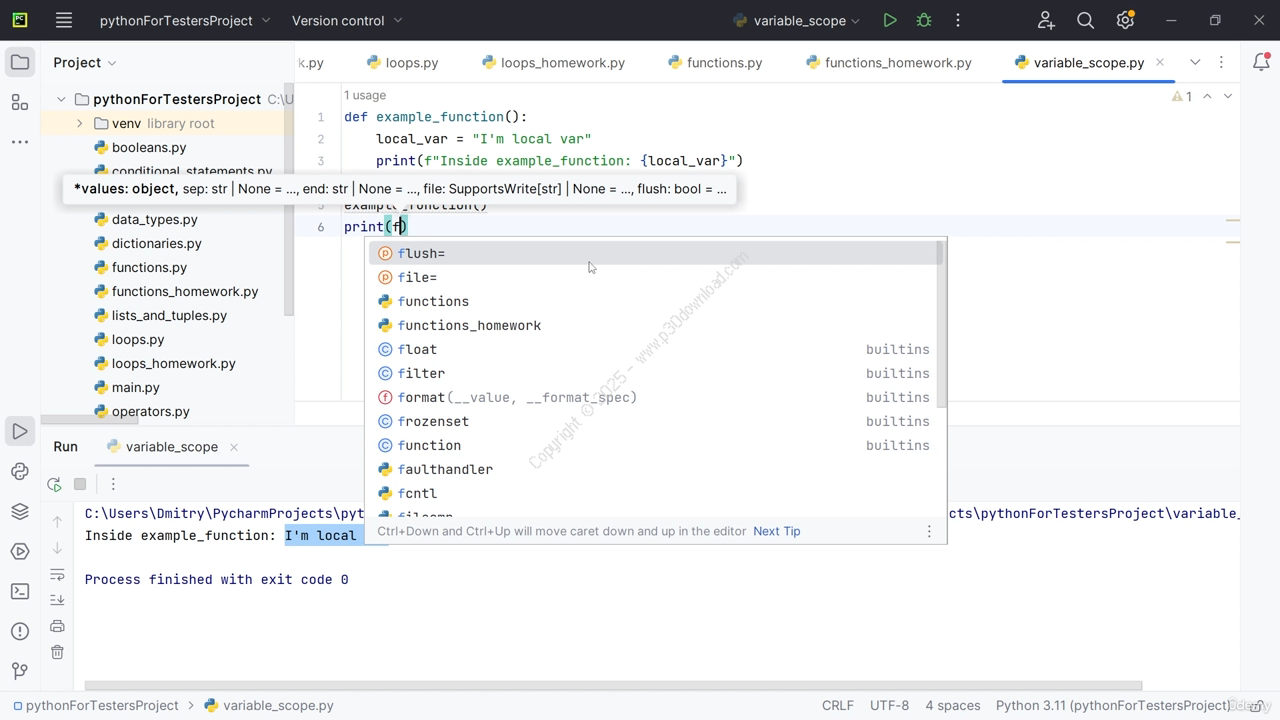Clear all run console output
1280x720 pixels.
57,652
